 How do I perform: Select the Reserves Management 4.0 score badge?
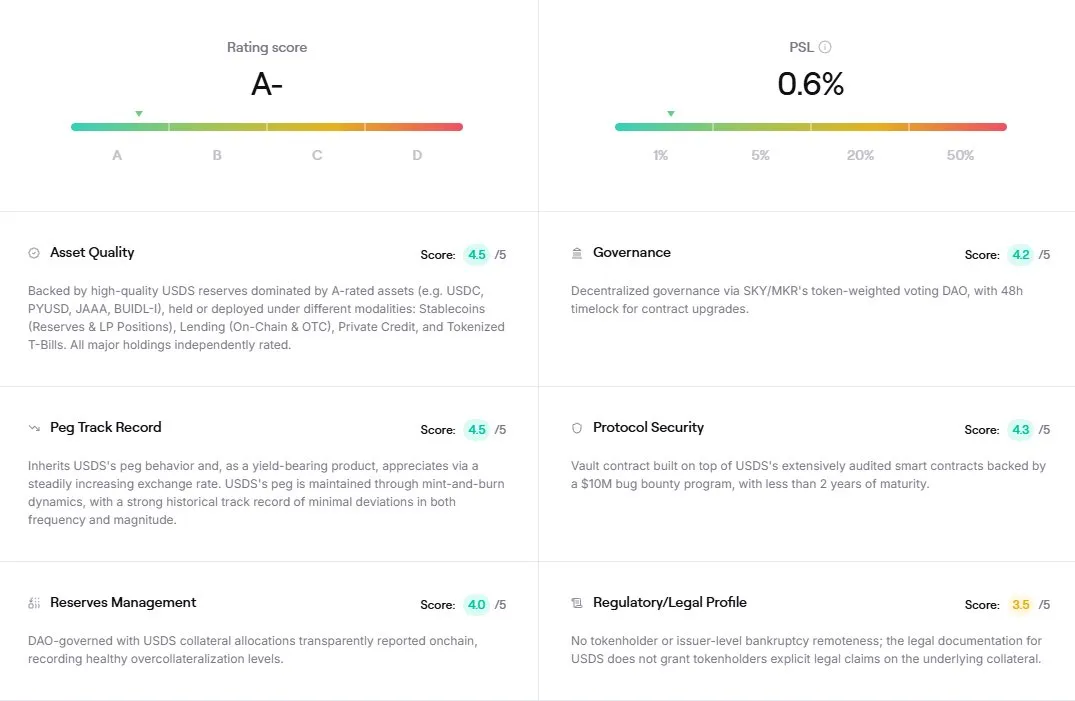point(477,605)
